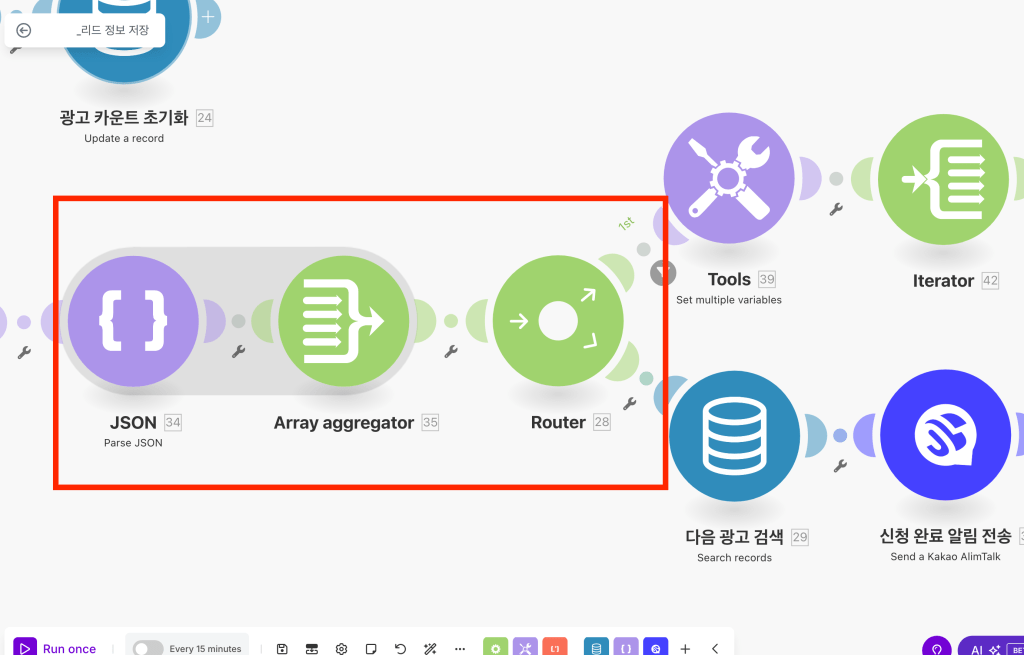
Task: Click the Tools "Set multiple variables" module
Action: pyautogui.click(x=729, y=177)
